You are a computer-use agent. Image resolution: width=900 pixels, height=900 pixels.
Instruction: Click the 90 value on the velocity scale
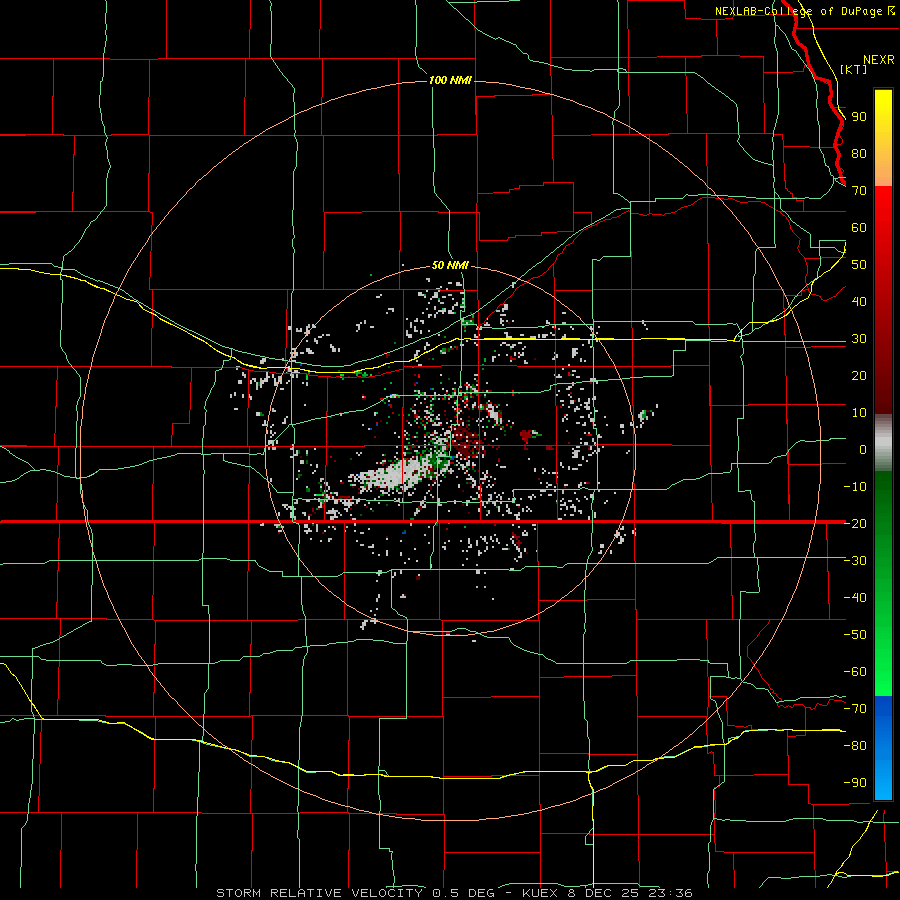click(859, 117)
